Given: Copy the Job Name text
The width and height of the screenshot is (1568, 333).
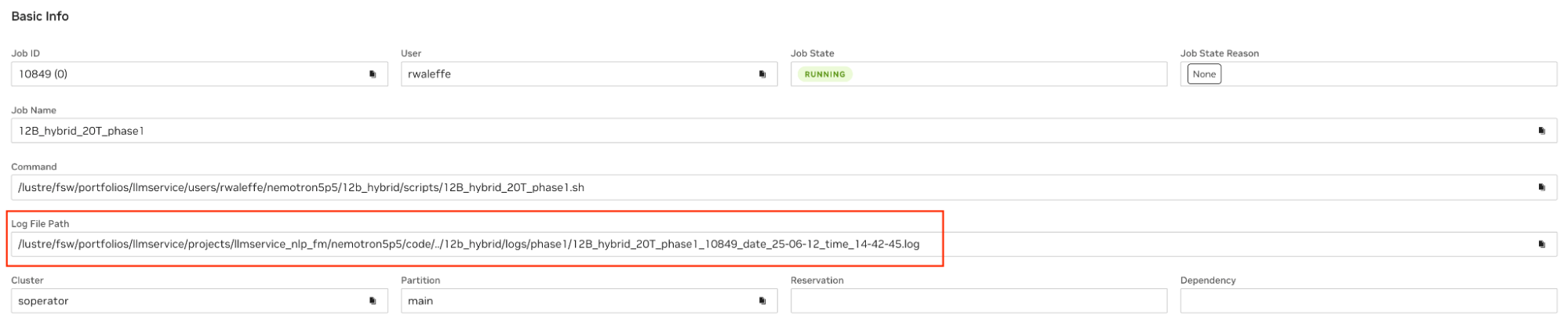Looking at the screenshot, I should tap(1541, 131).
